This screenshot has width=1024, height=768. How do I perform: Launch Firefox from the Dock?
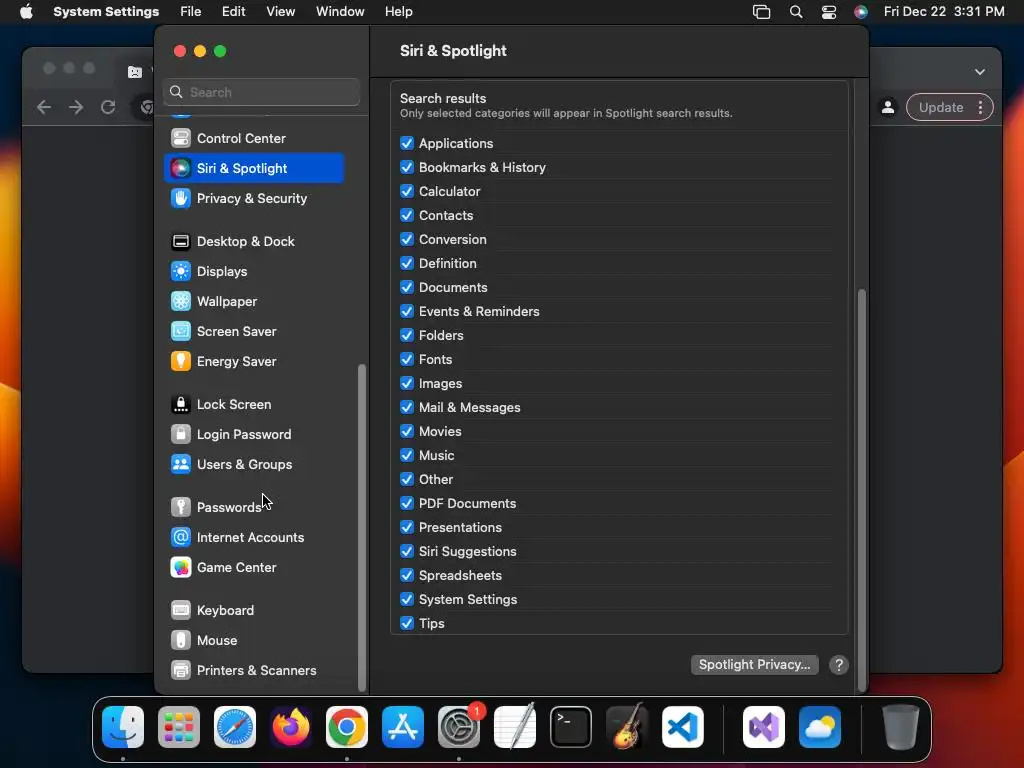[291, 727]
